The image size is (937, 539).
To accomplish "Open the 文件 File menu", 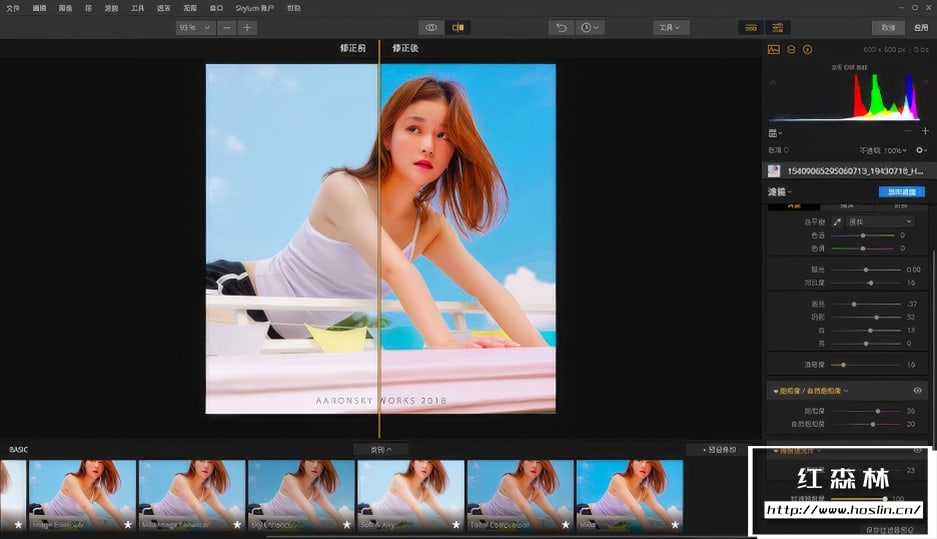I will click(x=13, y=8).
